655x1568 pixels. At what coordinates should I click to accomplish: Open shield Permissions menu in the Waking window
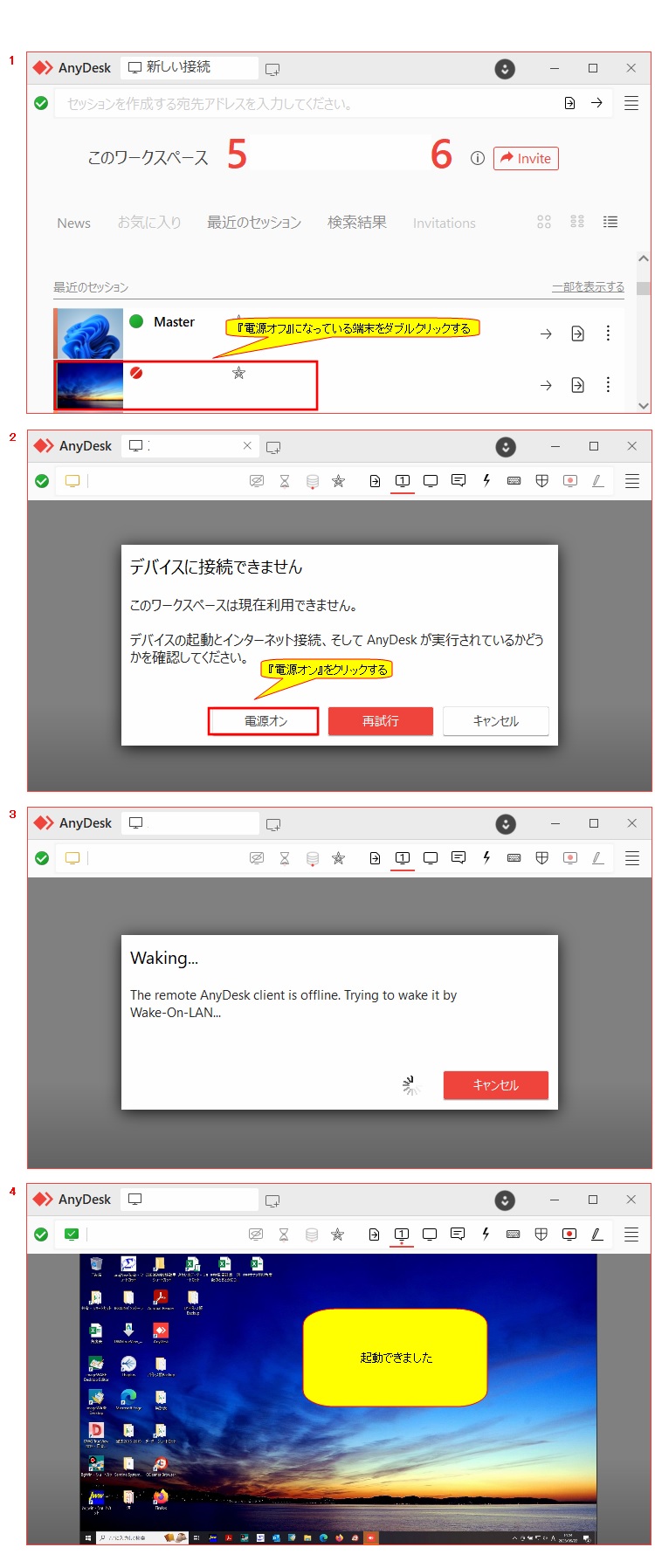(542, 858)
